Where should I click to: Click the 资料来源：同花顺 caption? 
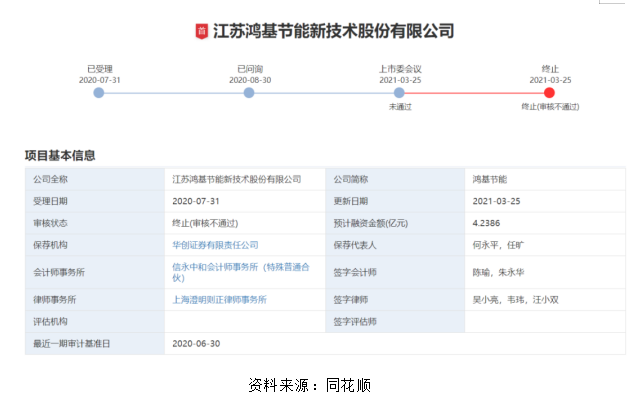click(x=310, y=385)
